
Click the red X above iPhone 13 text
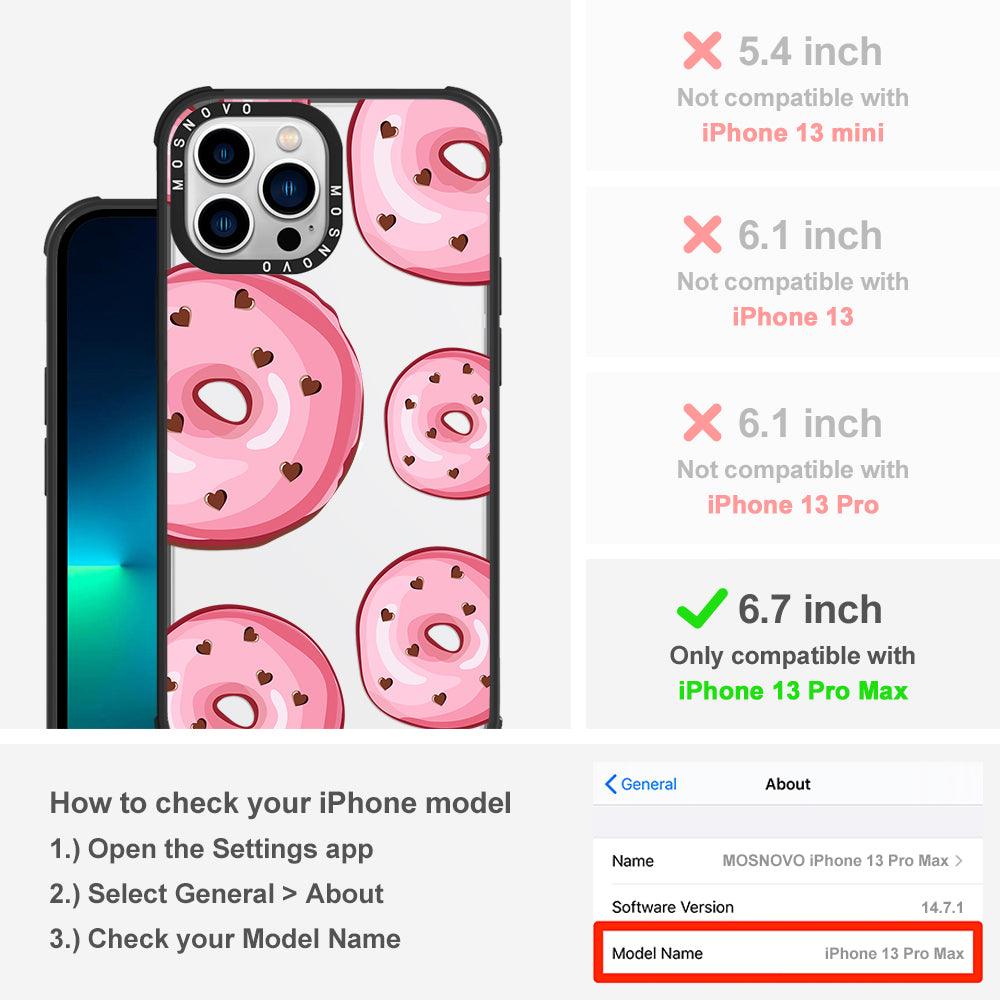pos(702,235)
